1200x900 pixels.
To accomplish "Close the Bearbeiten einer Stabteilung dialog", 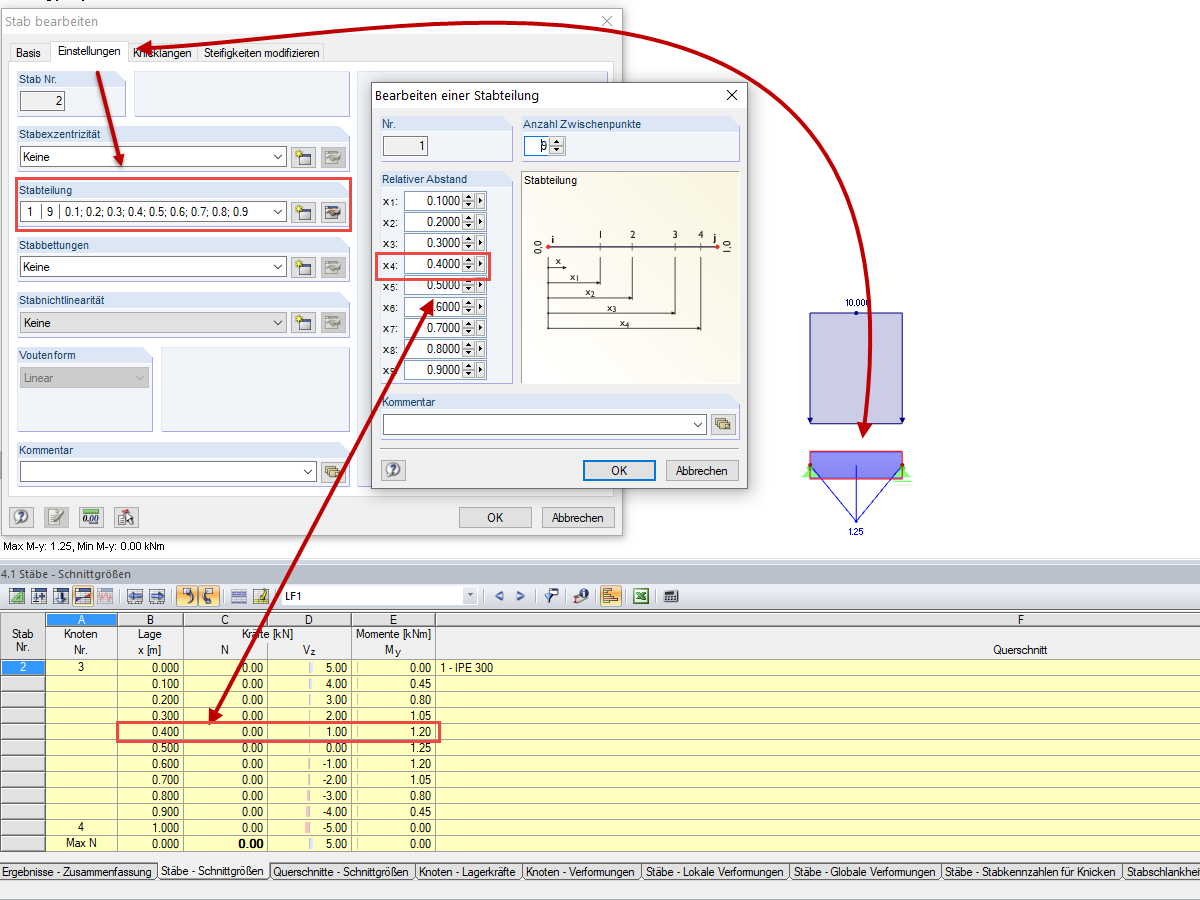I will [x=732, y=95].
